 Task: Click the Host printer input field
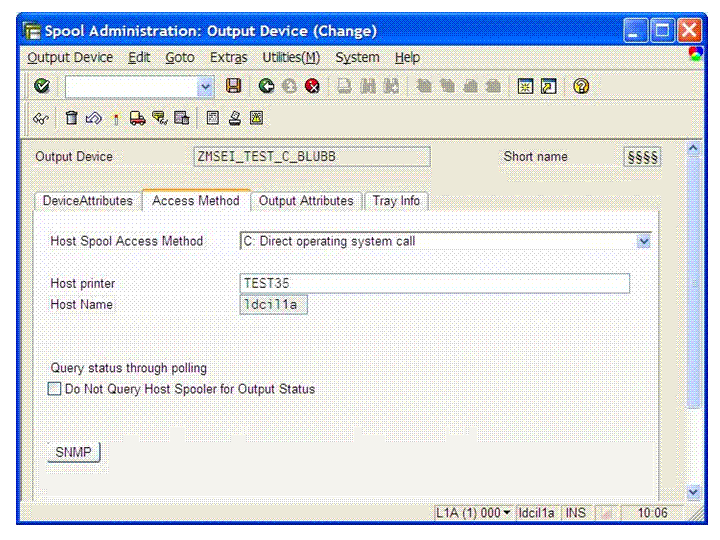pos(435,283)
